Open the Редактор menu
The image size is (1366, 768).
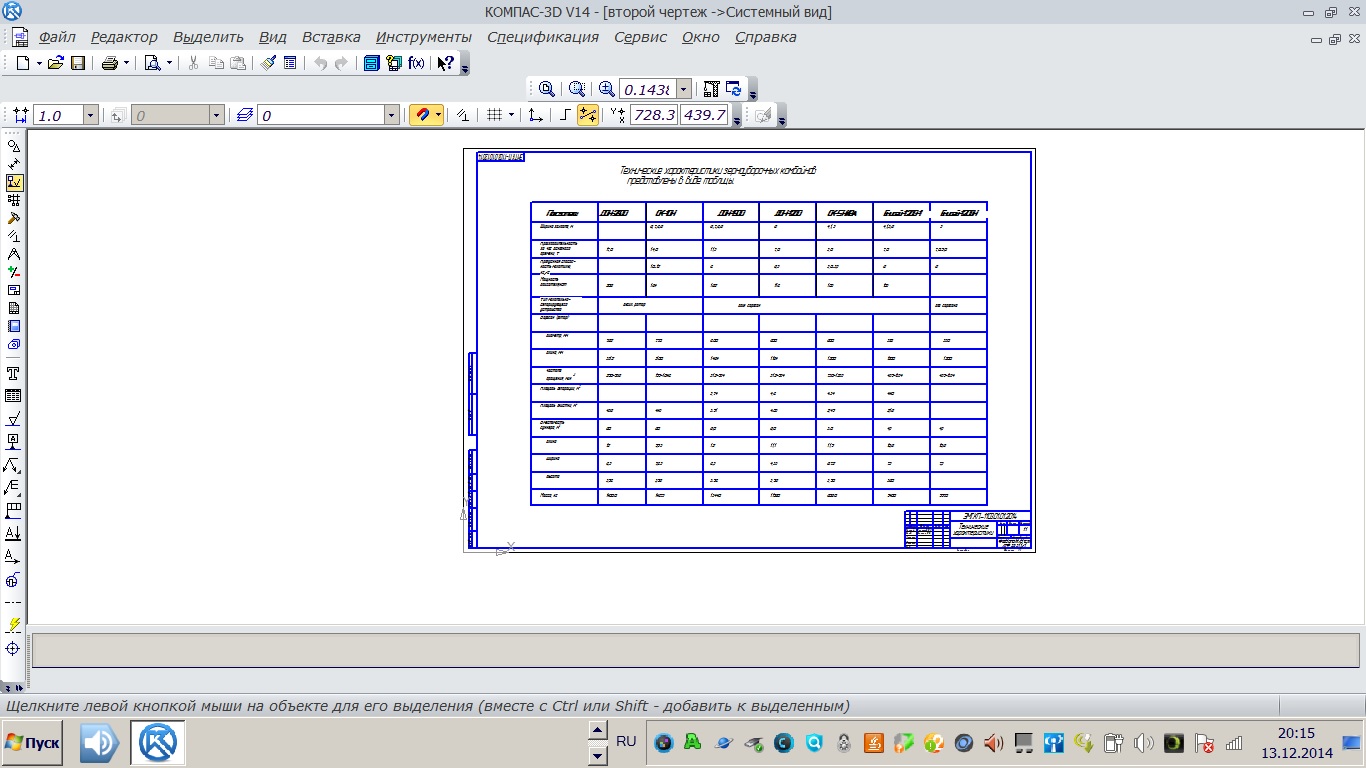point(124,37)
